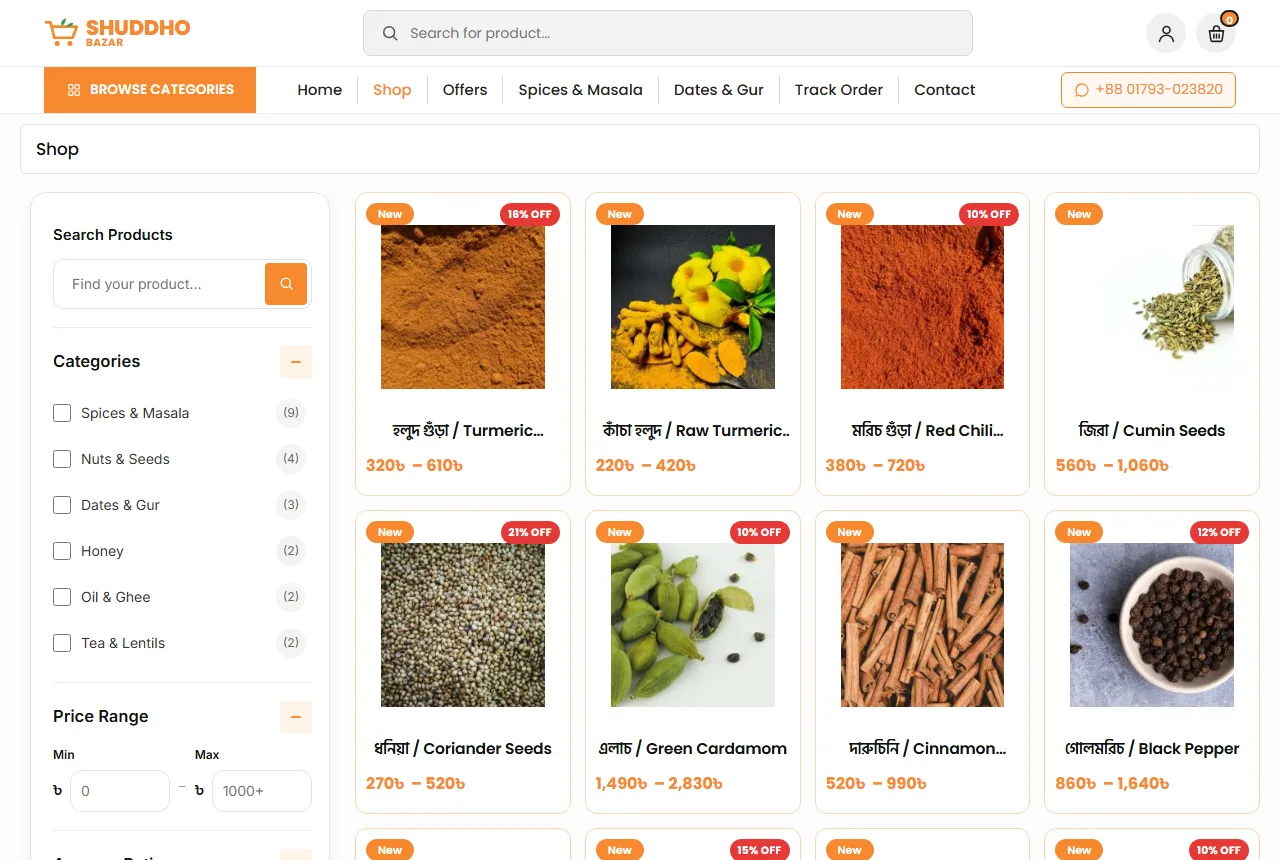Click the 12% OFF badge on Black Pepper
Viewport: 1280px width, 860px height.
pyautogui.click(x=1219, y=532)
